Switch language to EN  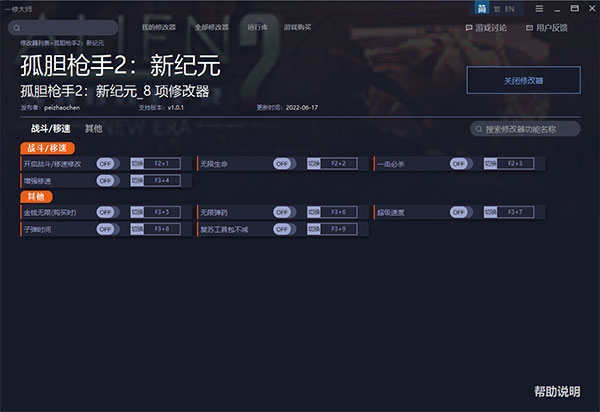click(x=509, y=8)
